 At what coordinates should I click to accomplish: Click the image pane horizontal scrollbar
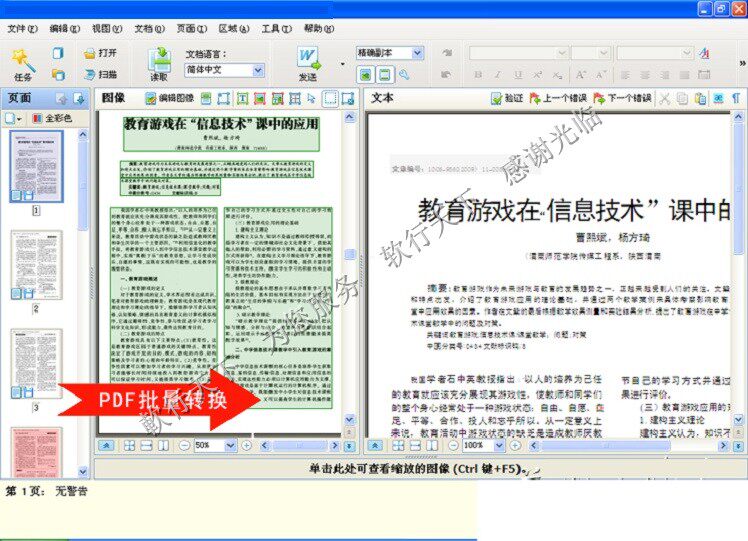click(x=300, y=446)
